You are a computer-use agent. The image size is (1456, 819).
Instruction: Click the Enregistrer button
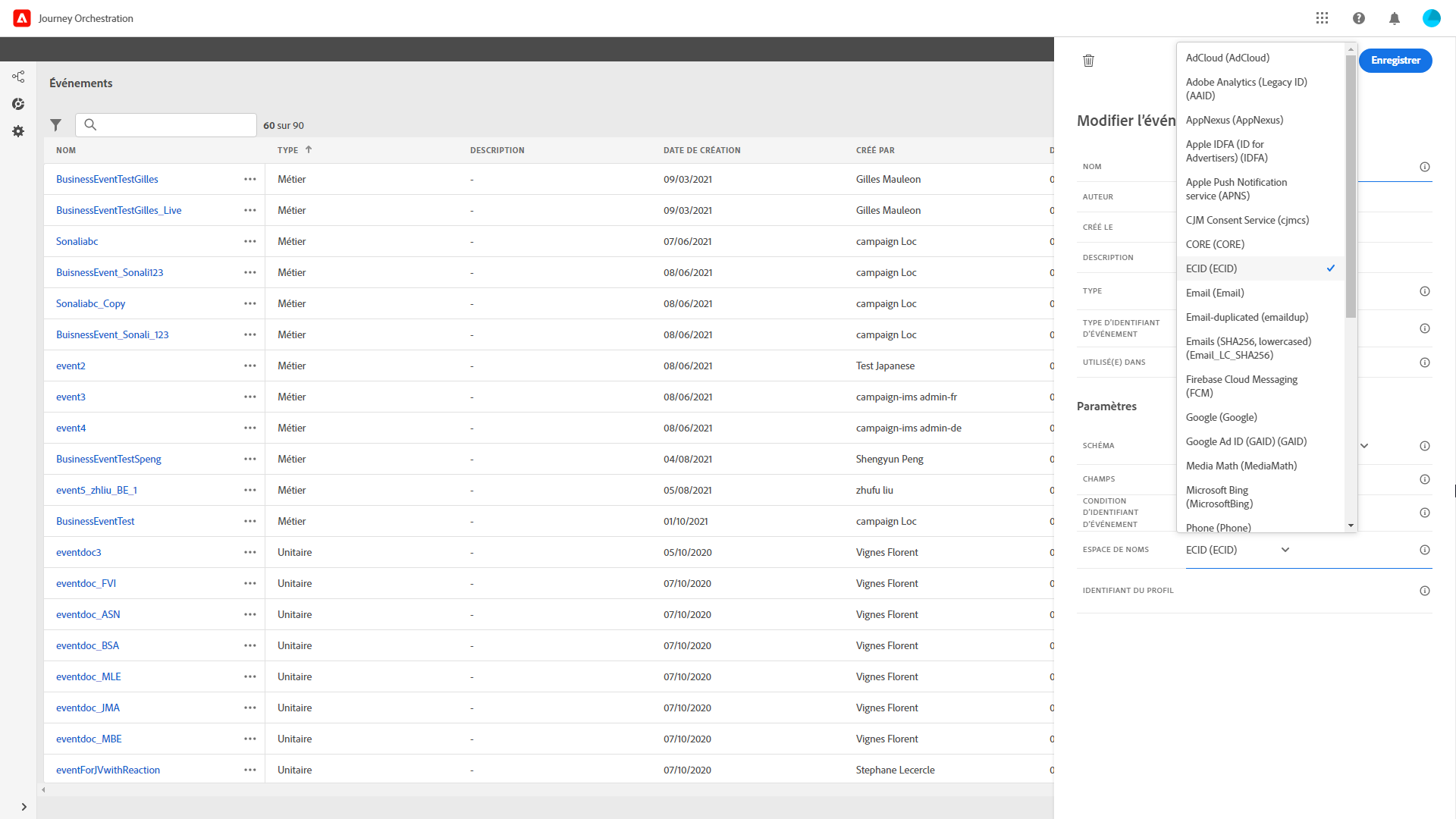coord(1395,61)
